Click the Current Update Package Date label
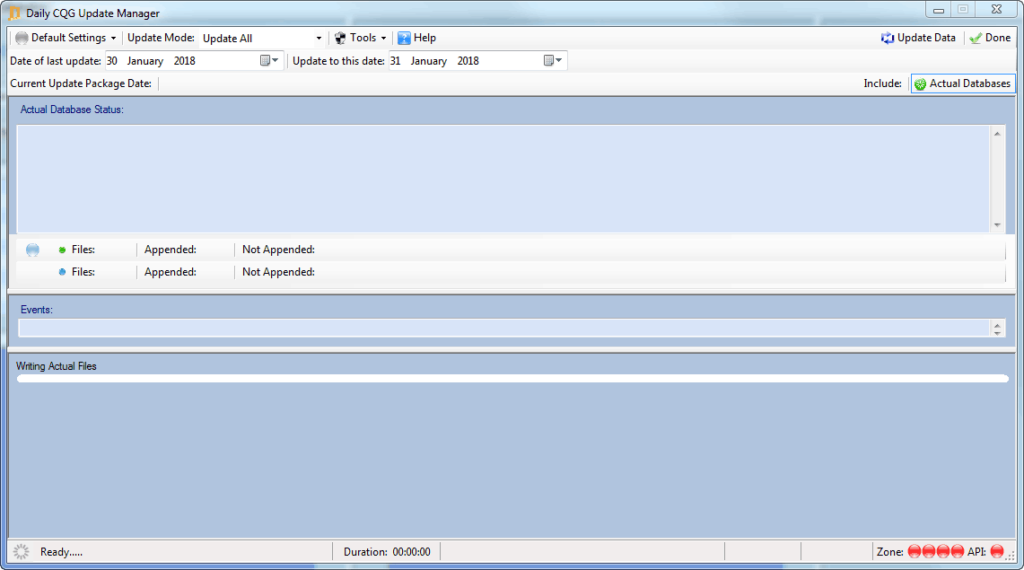This screenshot has height=570, width=1024. 80,84
